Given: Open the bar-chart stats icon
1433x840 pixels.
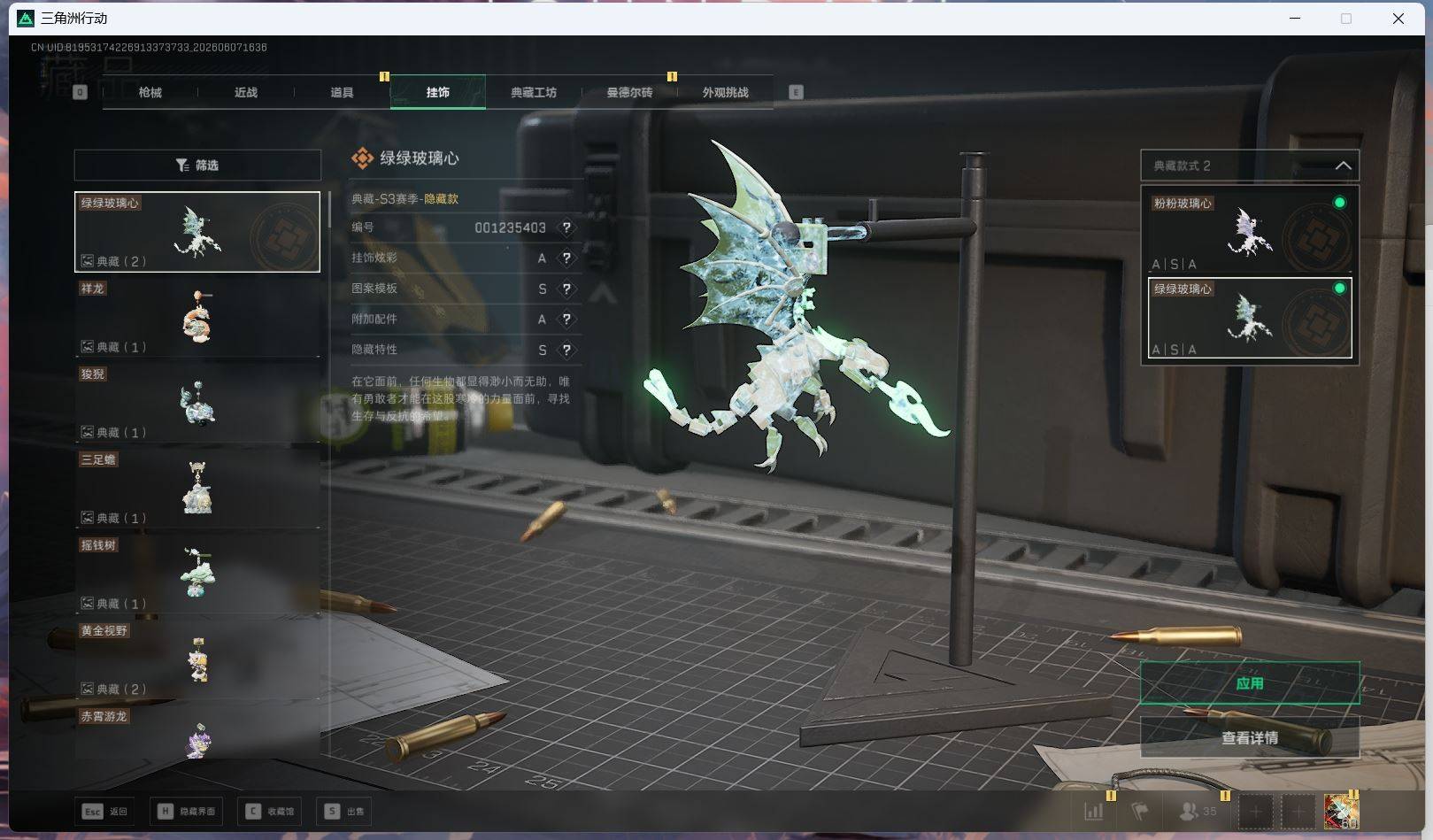Looking at the screenshot, I should coord(1094,811).
